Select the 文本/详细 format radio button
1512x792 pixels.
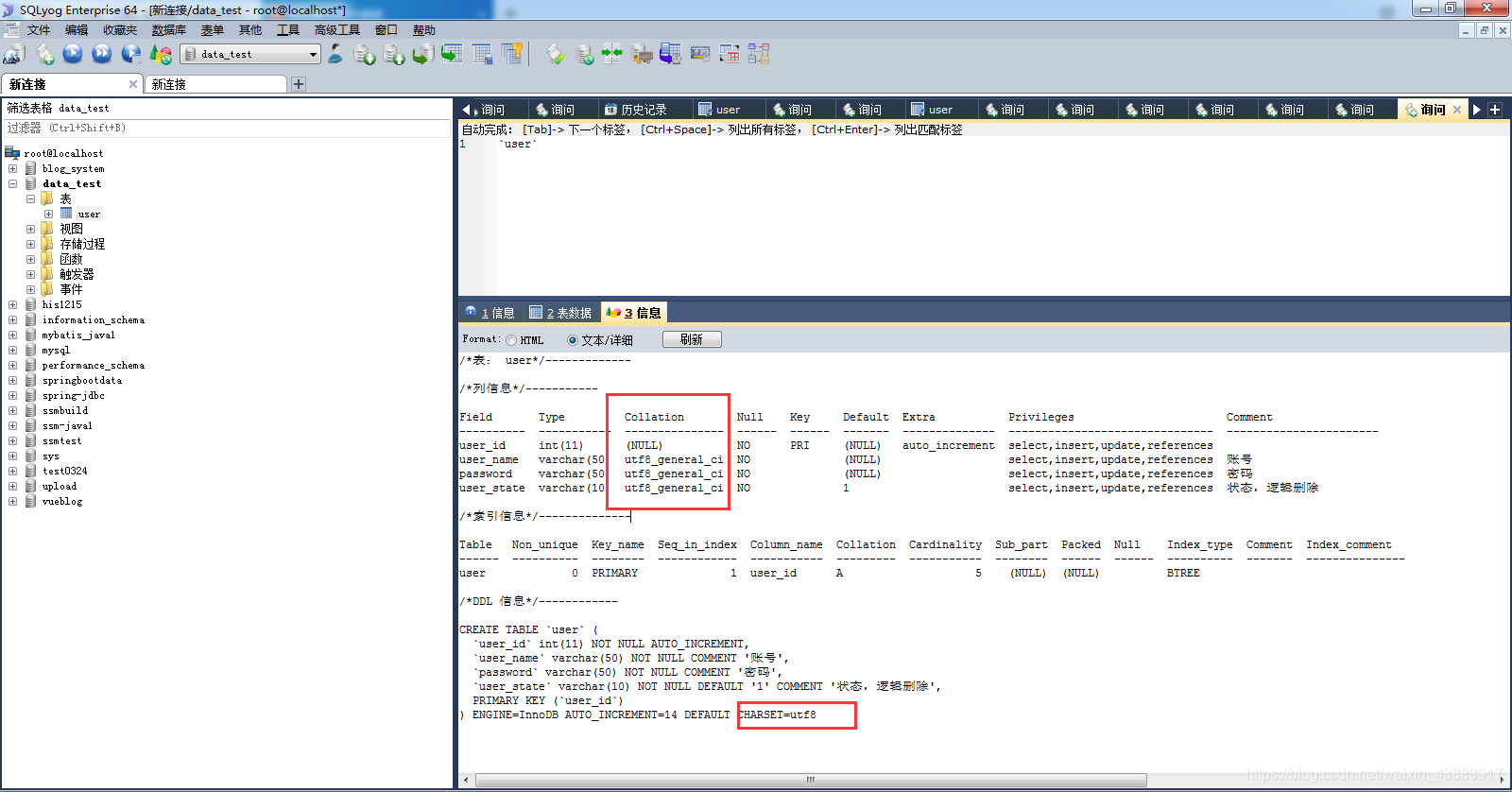point(573,340)
